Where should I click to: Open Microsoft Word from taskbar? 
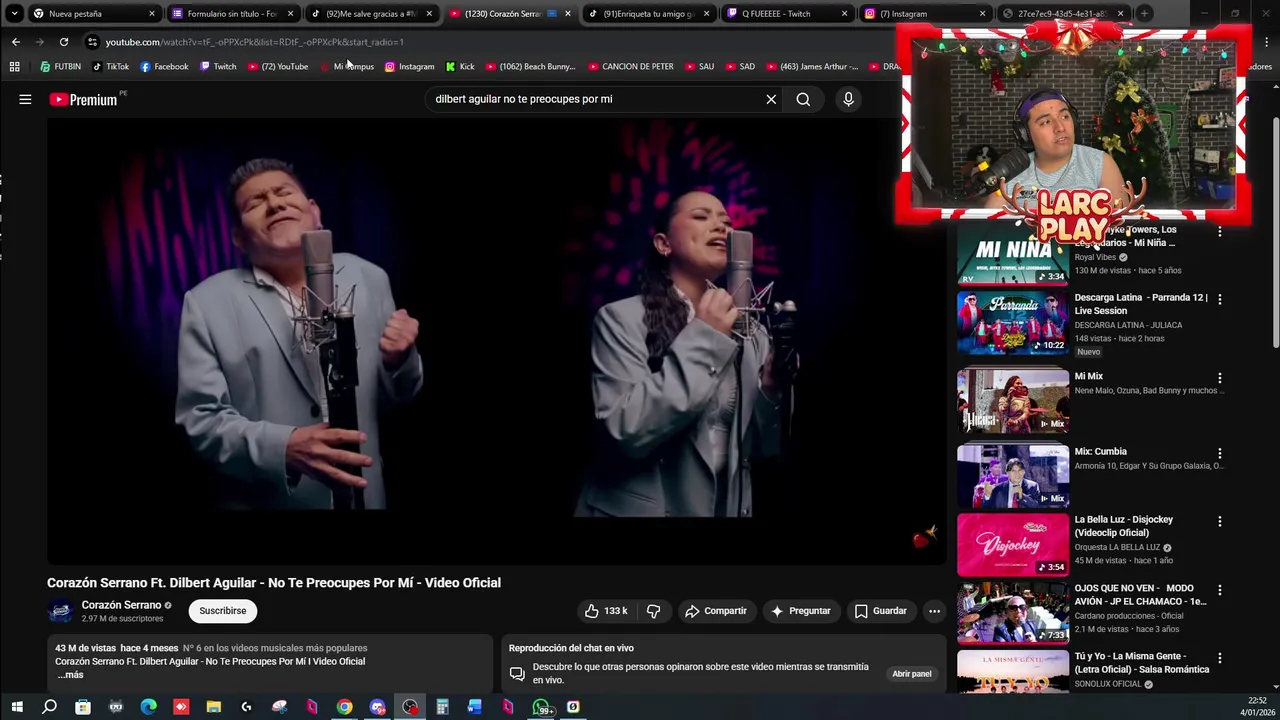tap(474, 707)
